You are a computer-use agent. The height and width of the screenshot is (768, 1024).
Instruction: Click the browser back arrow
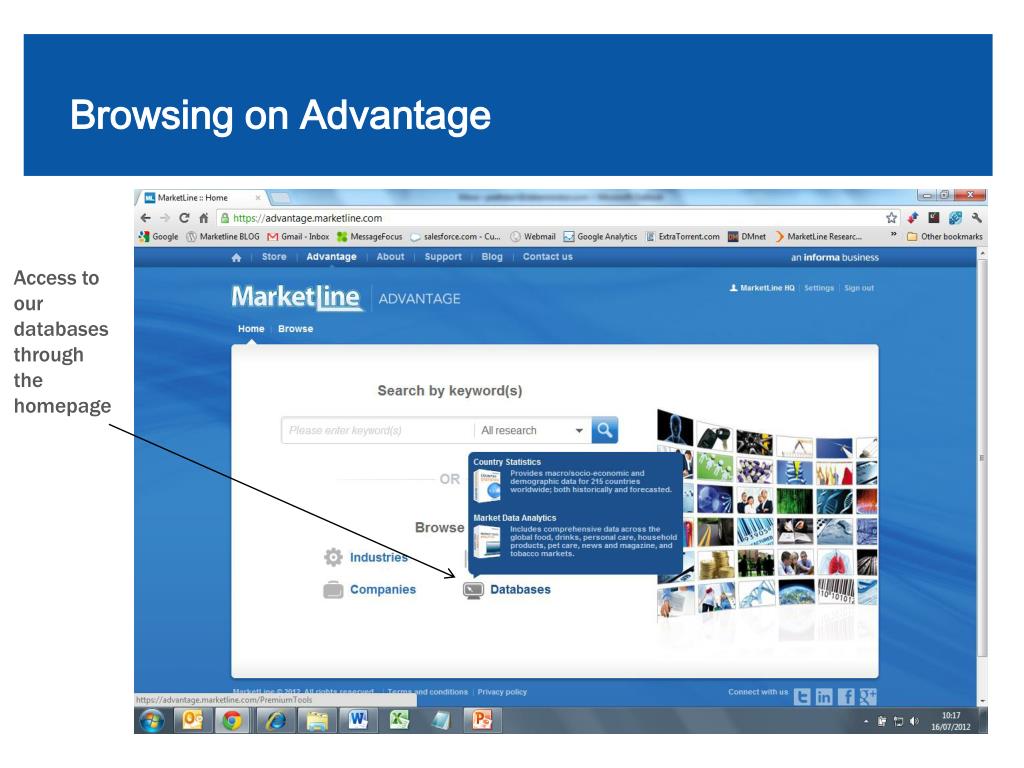[x=146, y=218]
